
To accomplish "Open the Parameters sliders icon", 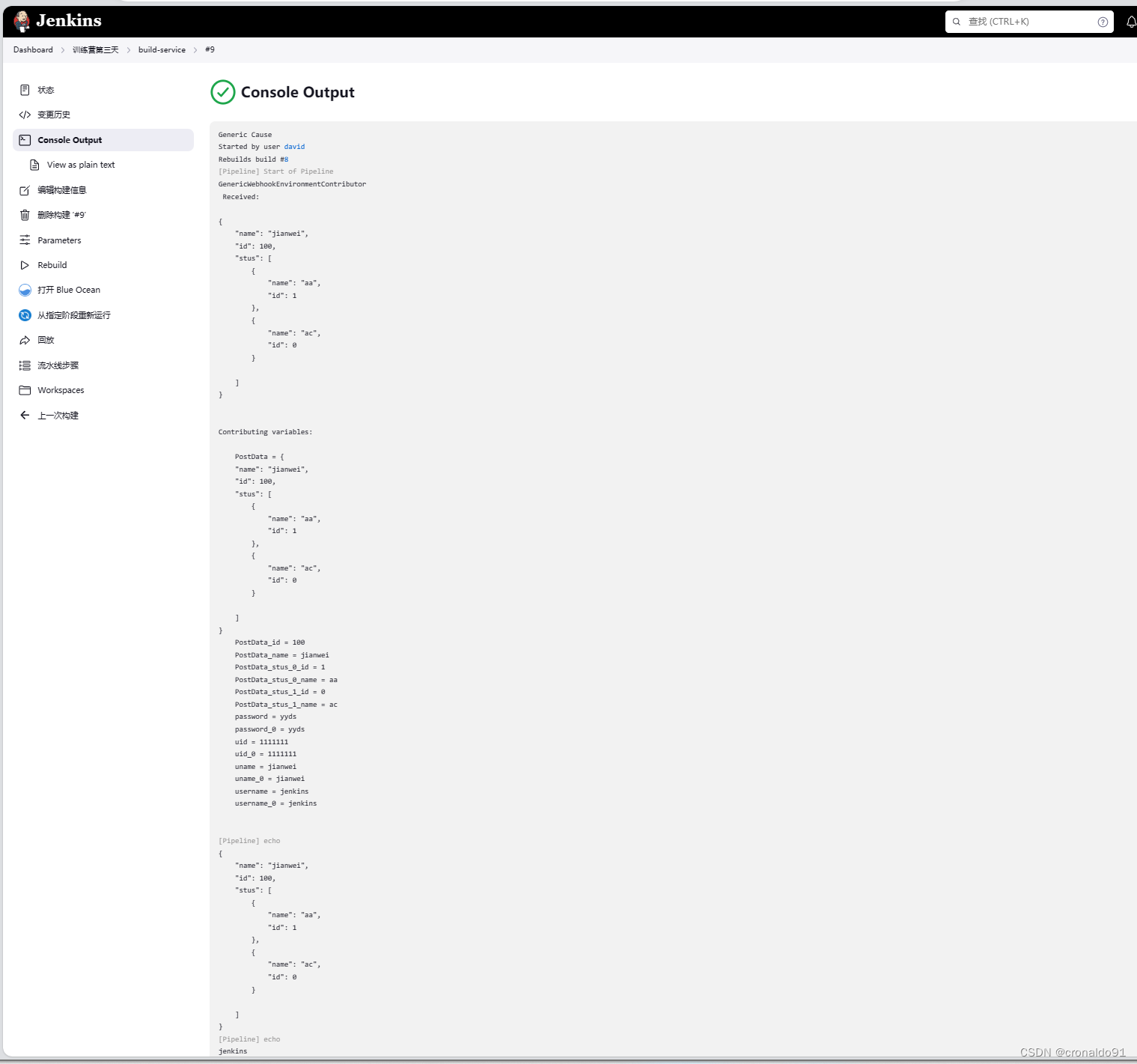I will pos(25,240).
